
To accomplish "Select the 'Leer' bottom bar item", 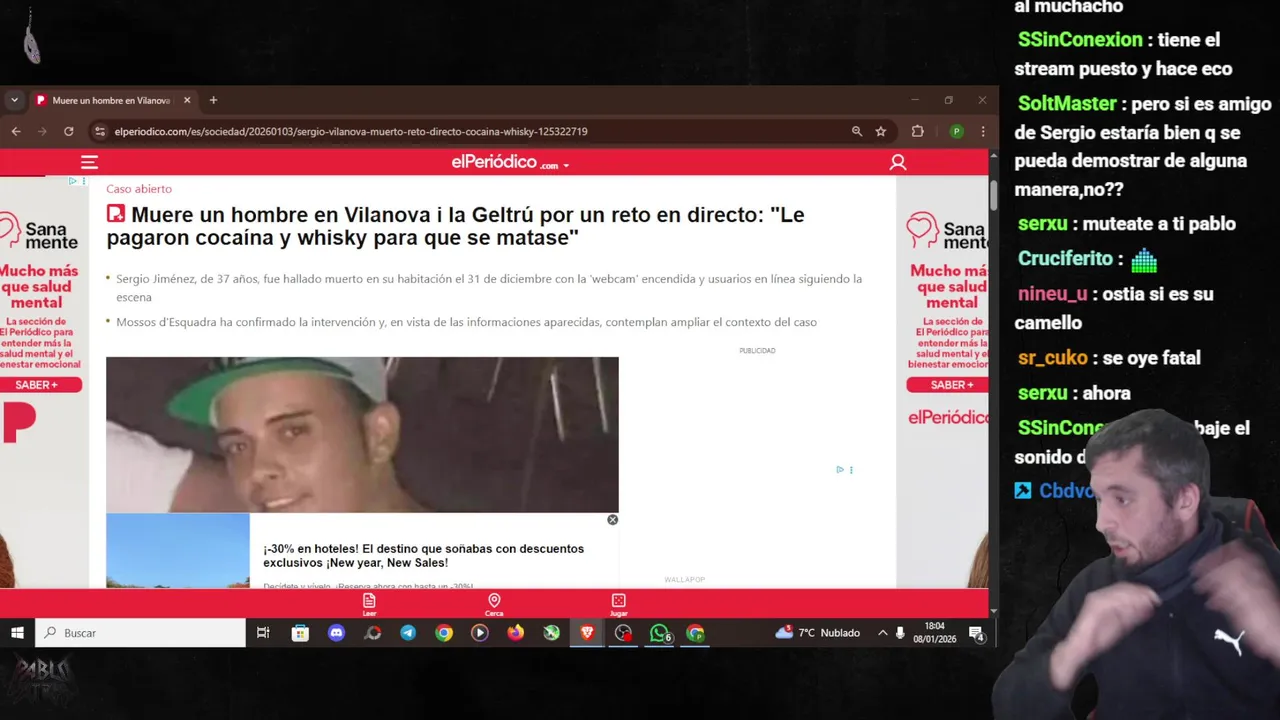I will pyautogui.click(x=369, y=604).
